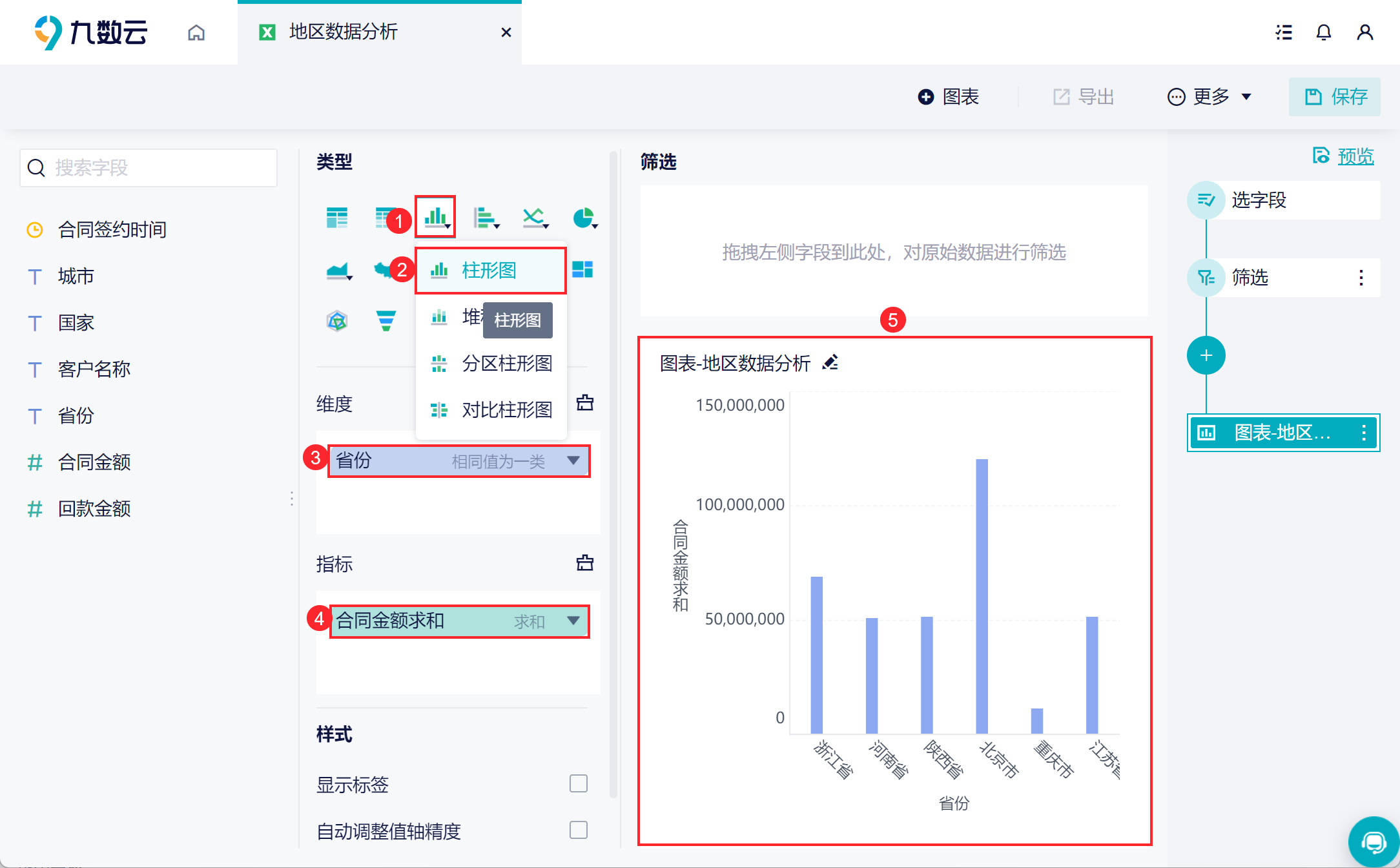
Task: Open the 预览 link
Action: point(1355,156)
